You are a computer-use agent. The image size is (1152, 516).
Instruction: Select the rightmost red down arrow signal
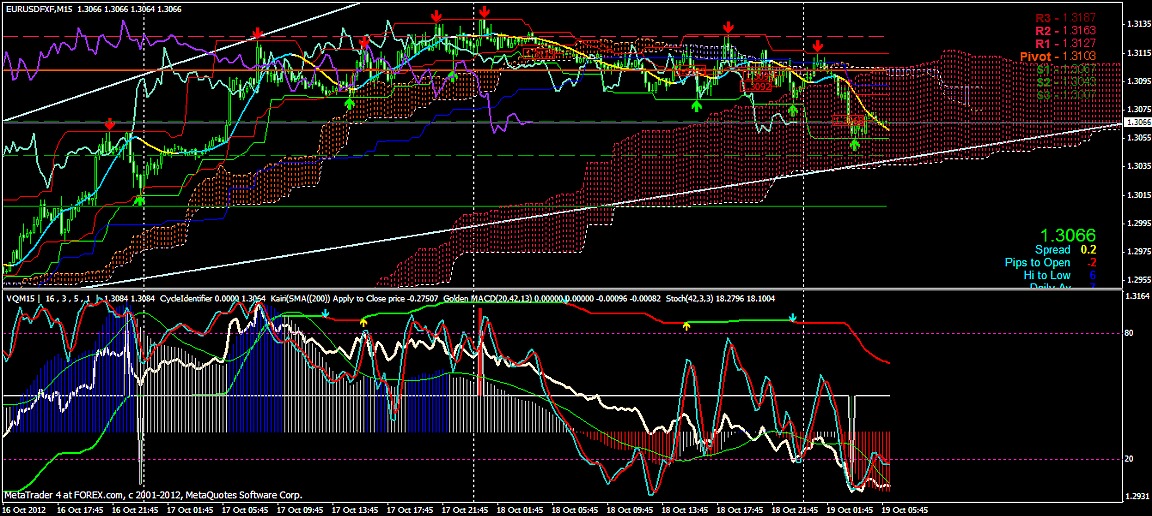818,46
